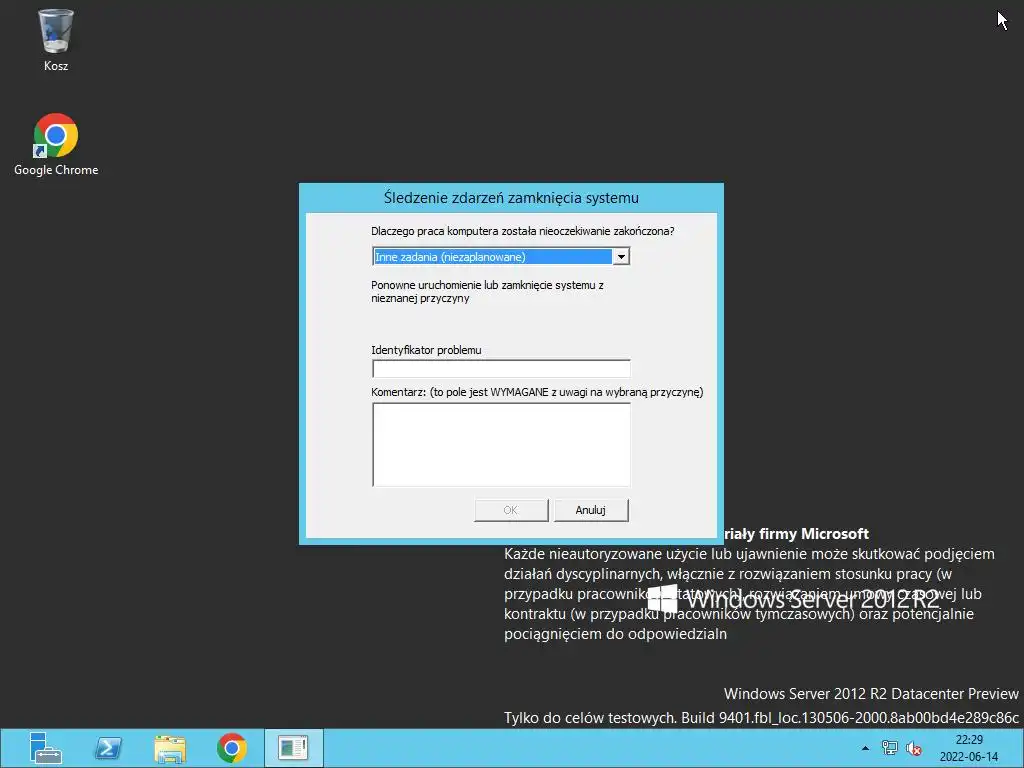Open File Explorer from the taskbar
Screen dimensions: 1024x768
coord(170,748)
